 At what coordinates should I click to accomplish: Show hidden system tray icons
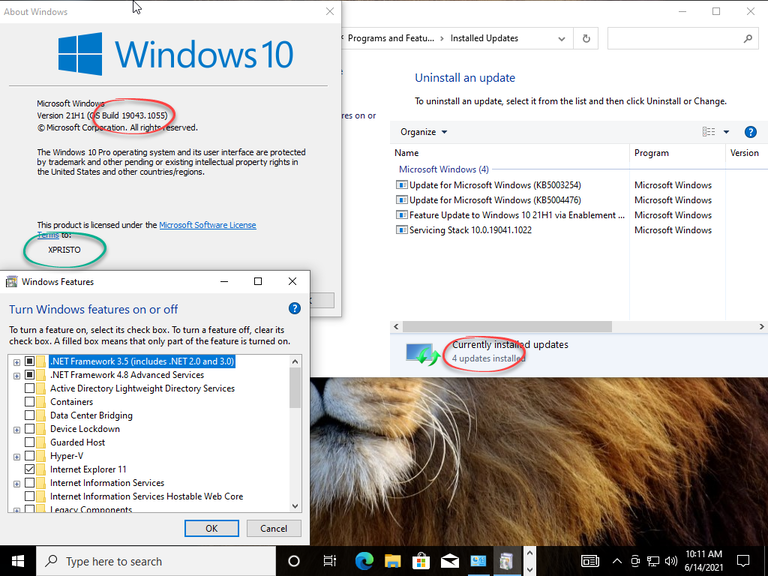point(617,561)
